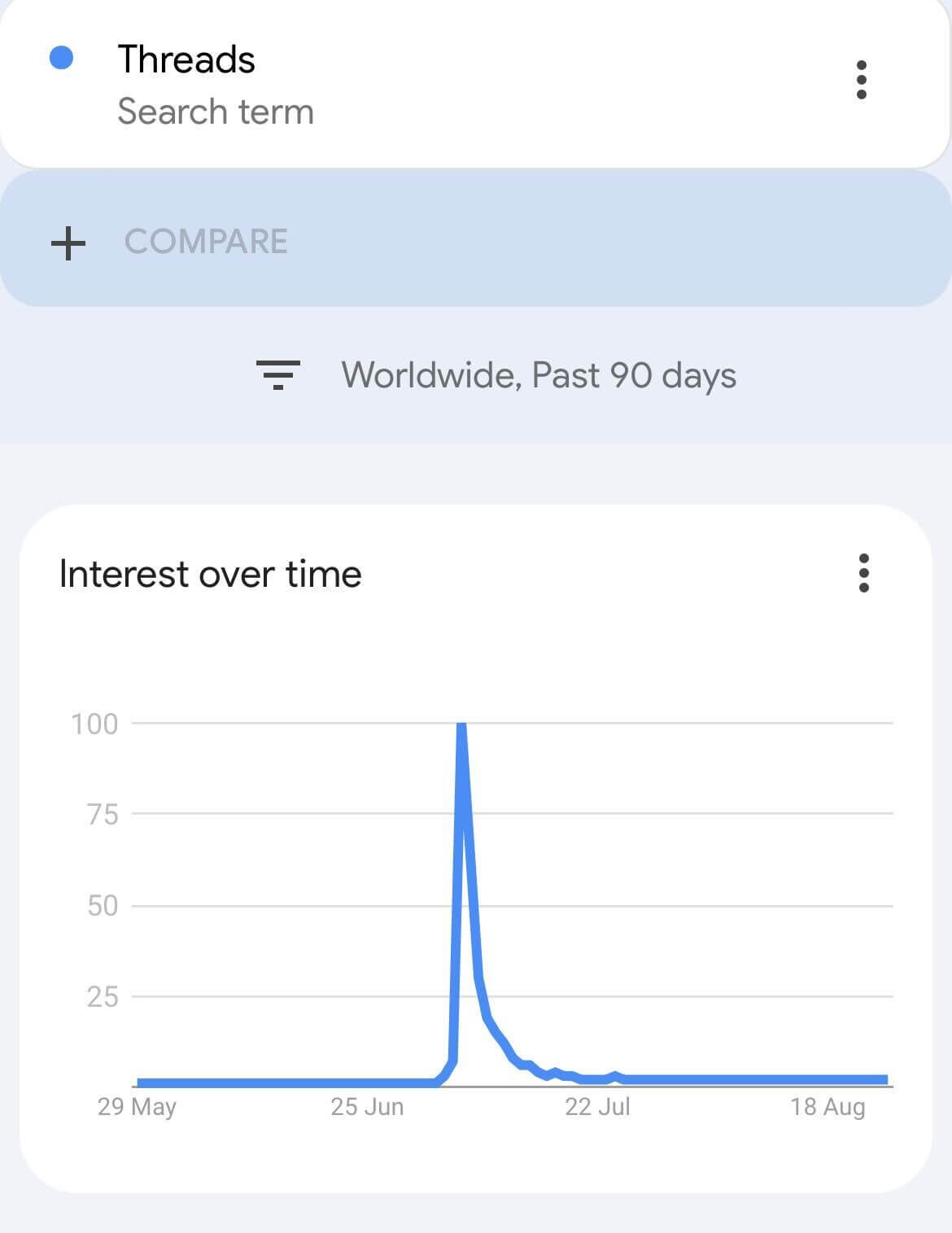Screen dimensions: 952x1233
Task: Open the Interest over time options menu
Action: (863, 573)
